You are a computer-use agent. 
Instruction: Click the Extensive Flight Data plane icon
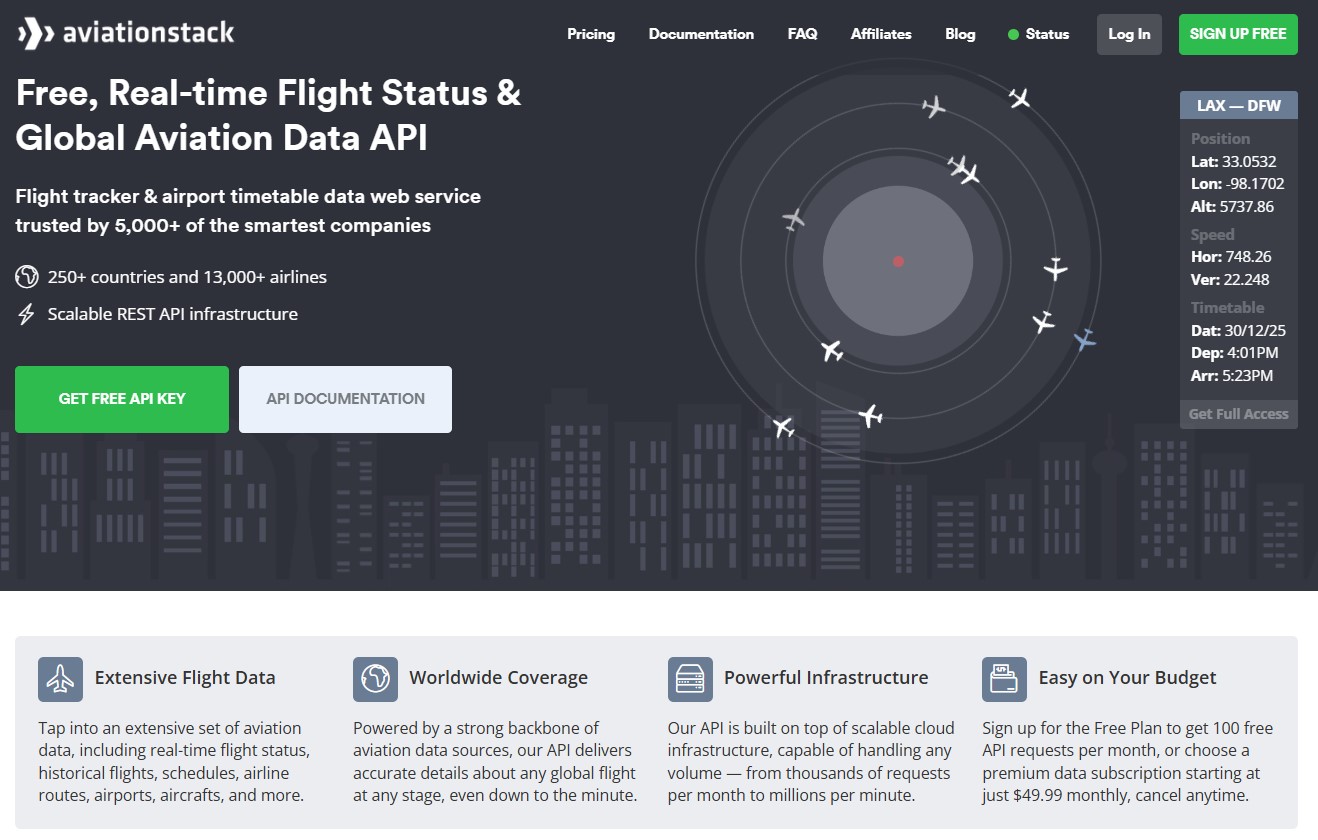click(x=60, y=678)
